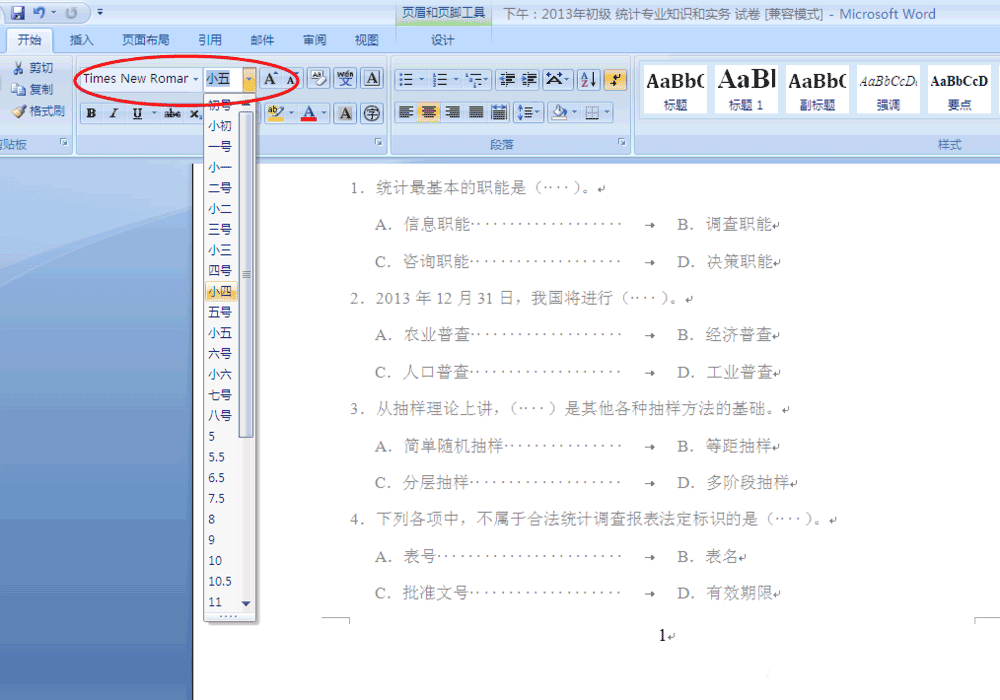The image size is (1000, 700).
Task: Click the font size list down scroll arrow
Action: [x=246, y=603]
